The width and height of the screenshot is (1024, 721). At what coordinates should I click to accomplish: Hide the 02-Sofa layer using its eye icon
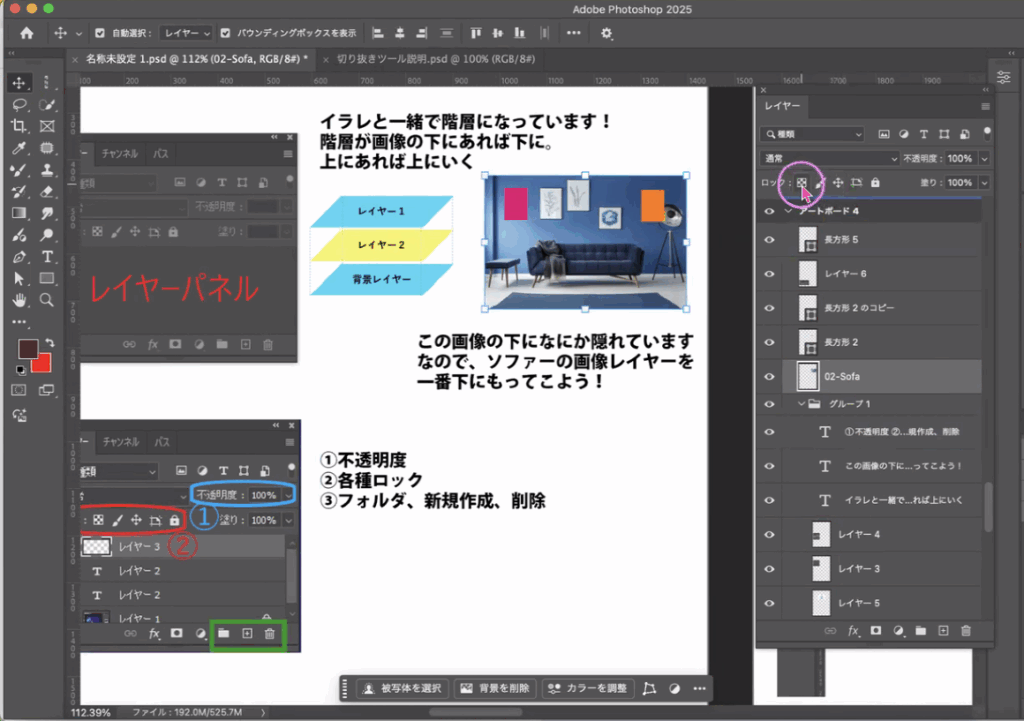pos(769,377)
